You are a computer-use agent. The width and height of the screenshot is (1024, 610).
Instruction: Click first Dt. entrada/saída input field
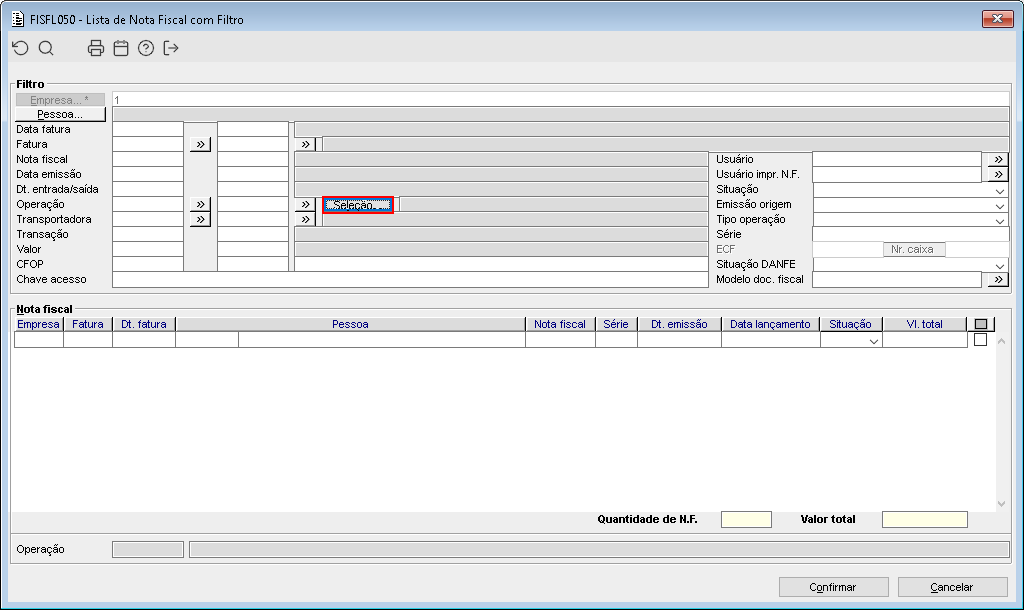148,189
